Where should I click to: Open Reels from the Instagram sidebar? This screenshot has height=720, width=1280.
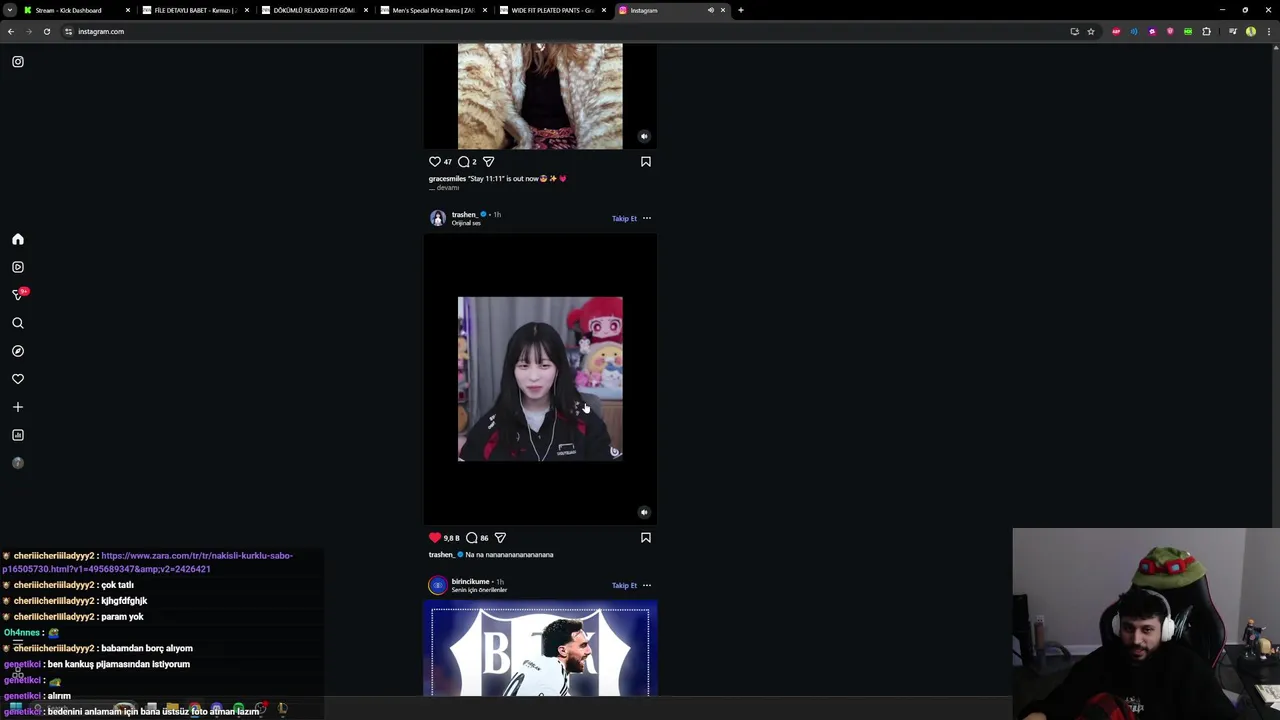[18, 267]
